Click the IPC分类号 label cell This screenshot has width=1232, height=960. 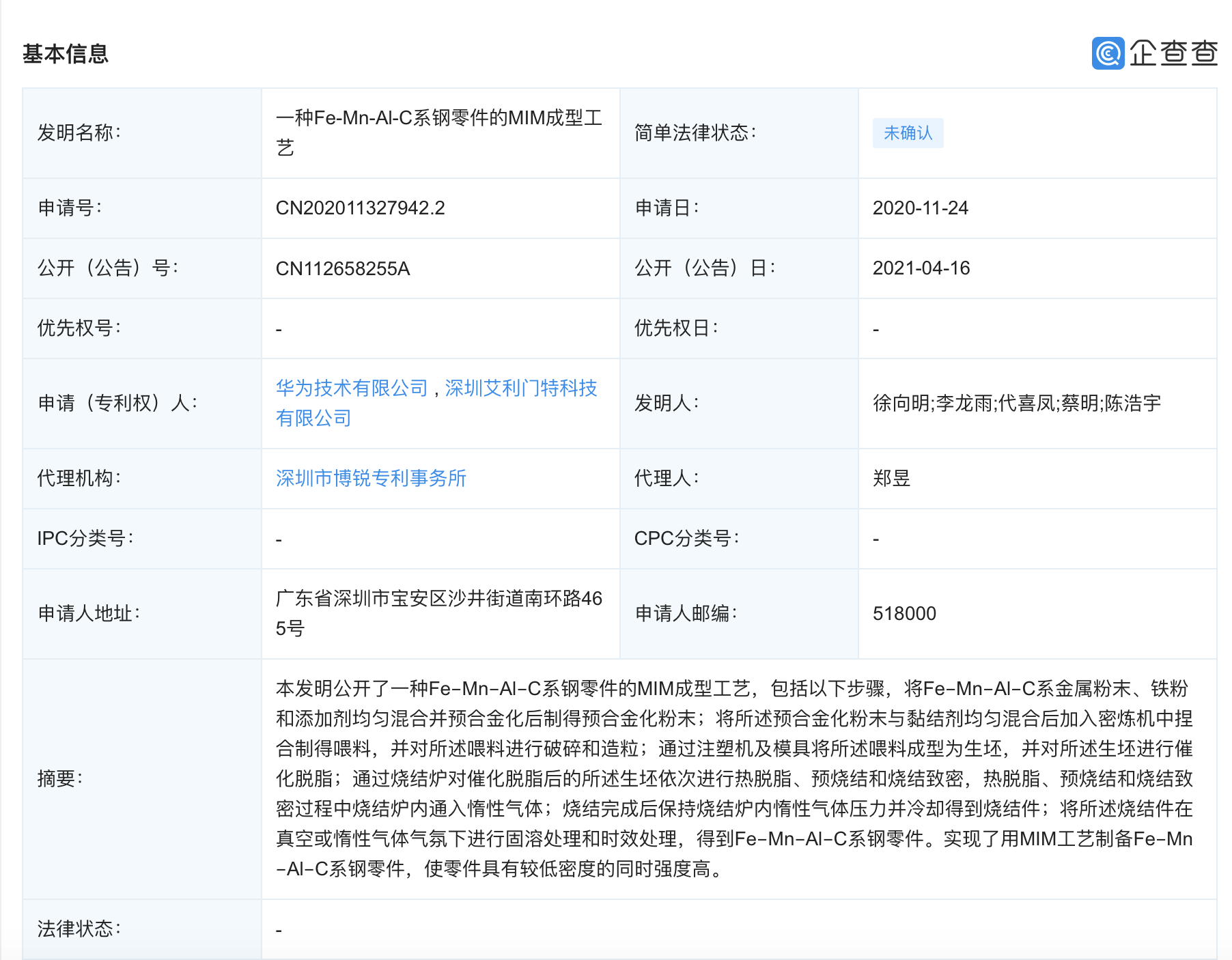(142, 539)
